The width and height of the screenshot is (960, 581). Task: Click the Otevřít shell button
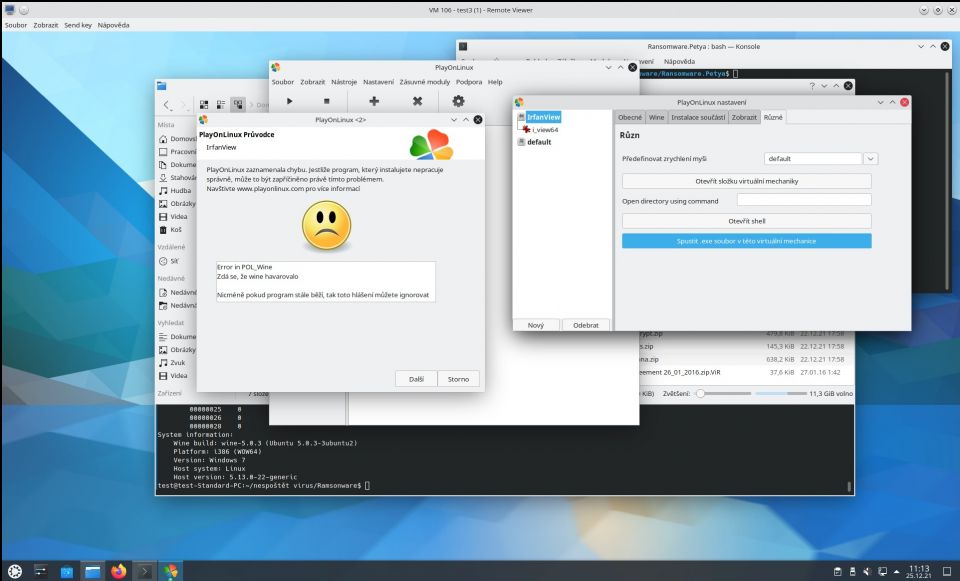pos(746,221)
